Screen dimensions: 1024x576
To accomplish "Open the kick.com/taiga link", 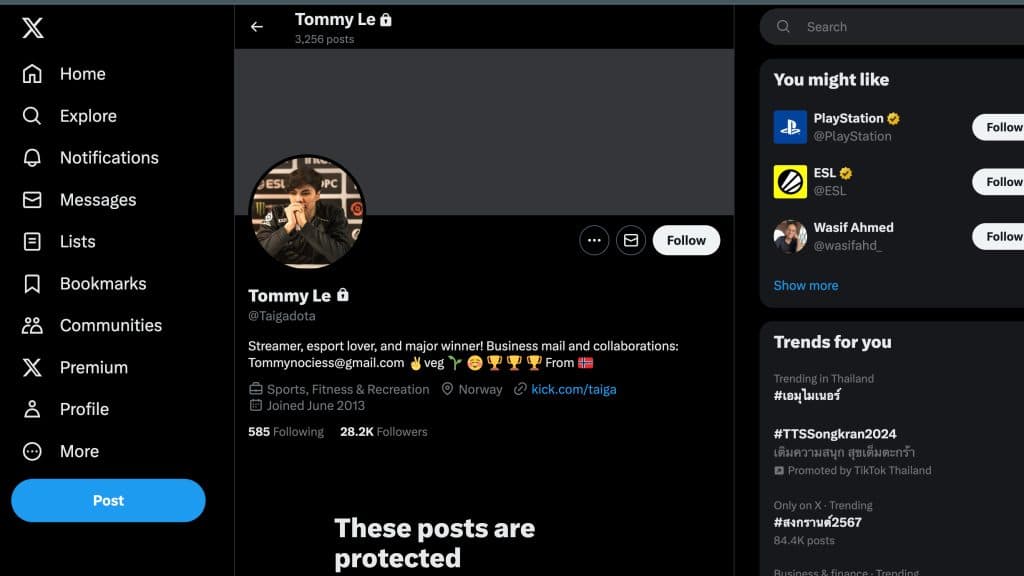I will [573, 389].
